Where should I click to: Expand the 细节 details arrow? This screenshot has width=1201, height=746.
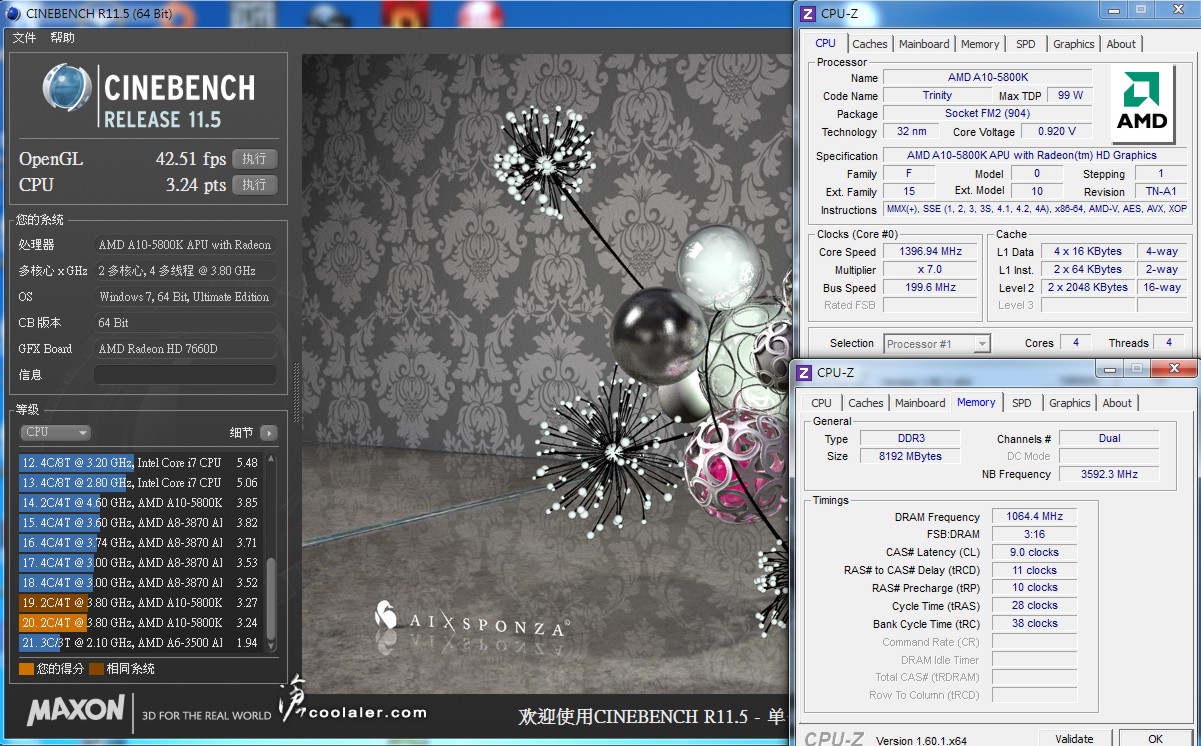pos(268,432)
